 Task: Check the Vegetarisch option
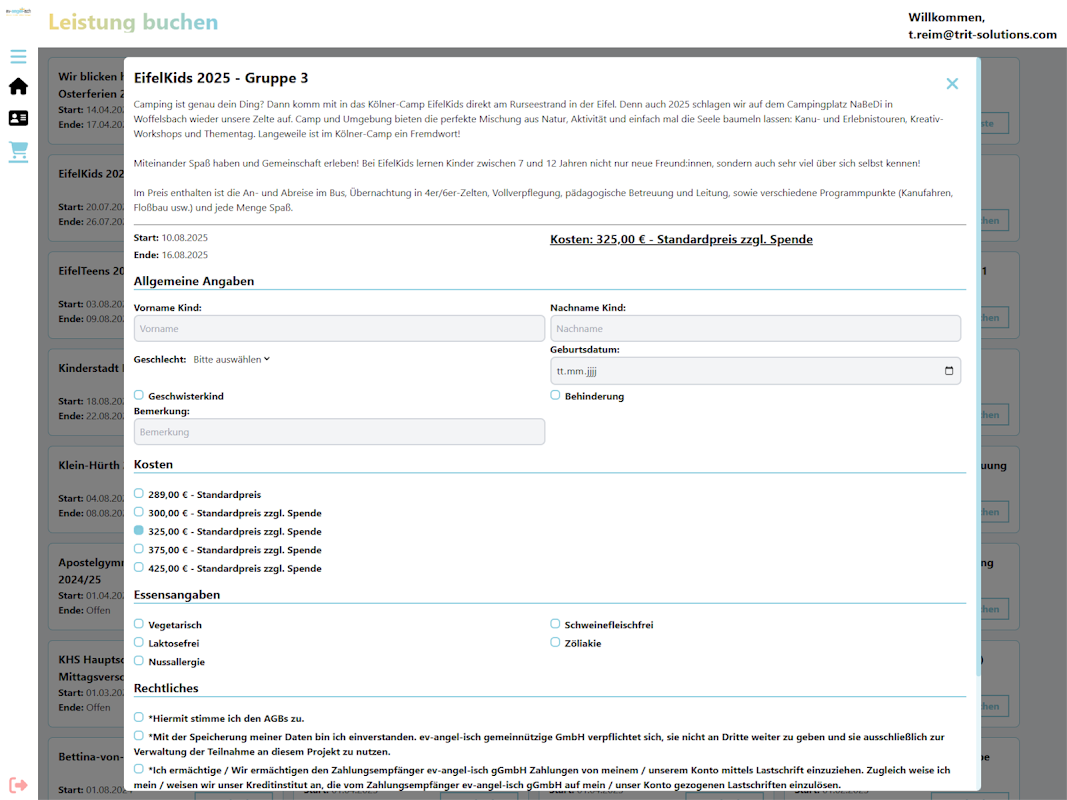click(x=139, y=624)
